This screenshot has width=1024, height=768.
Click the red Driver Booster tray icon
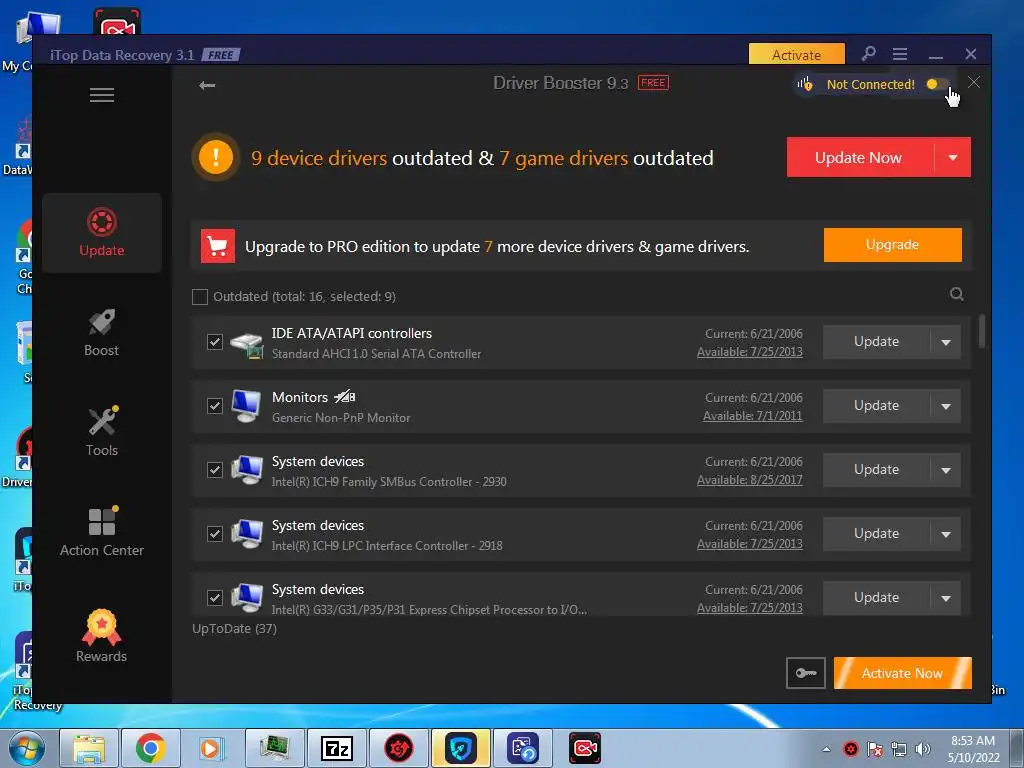(851, 749)
